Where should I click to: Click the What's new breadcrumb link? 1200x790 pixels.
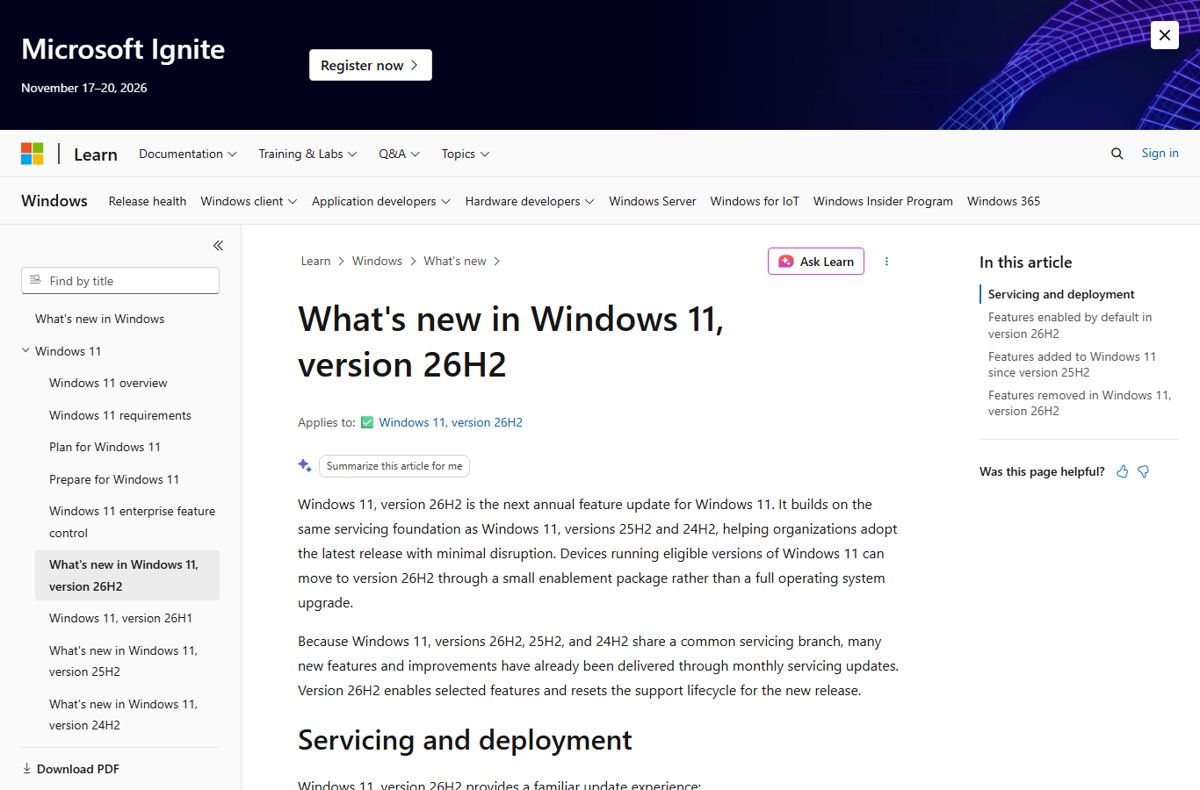point(455,261)
